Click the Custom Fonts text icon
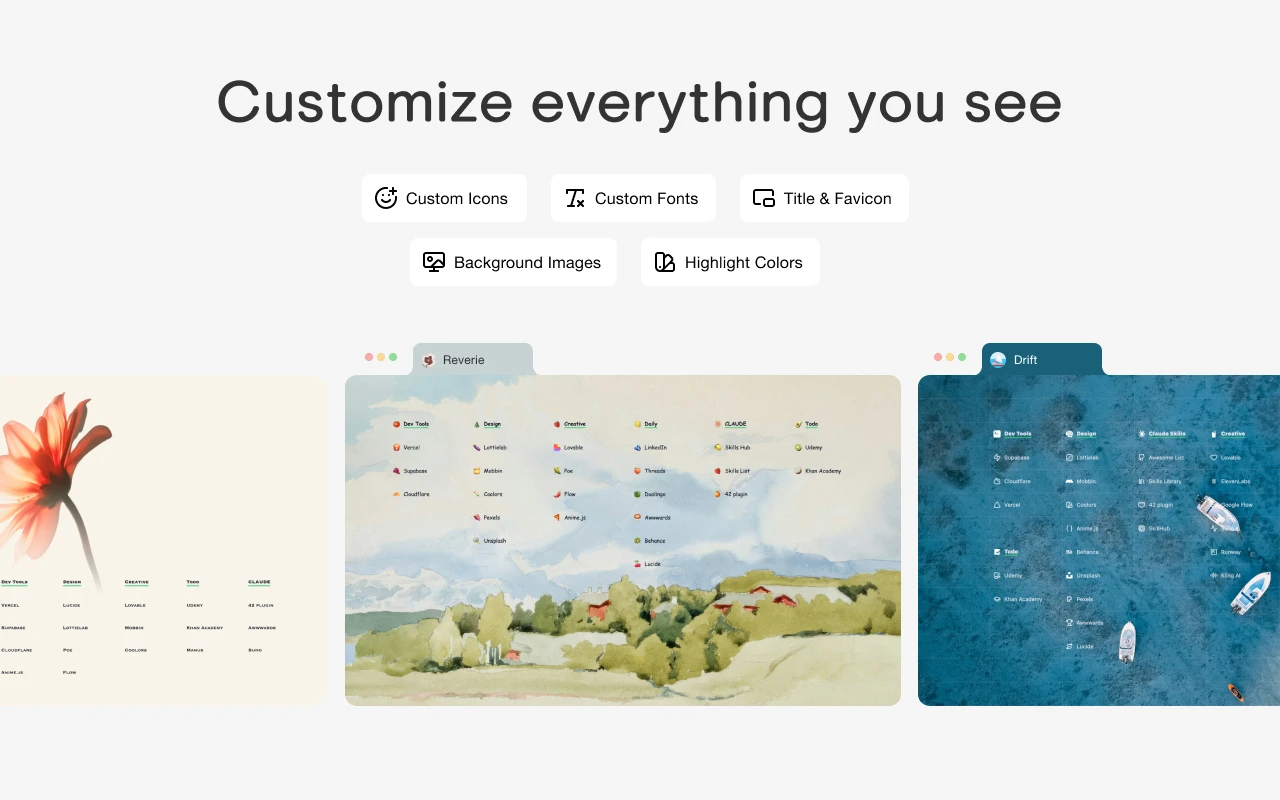 click(575, 198)
